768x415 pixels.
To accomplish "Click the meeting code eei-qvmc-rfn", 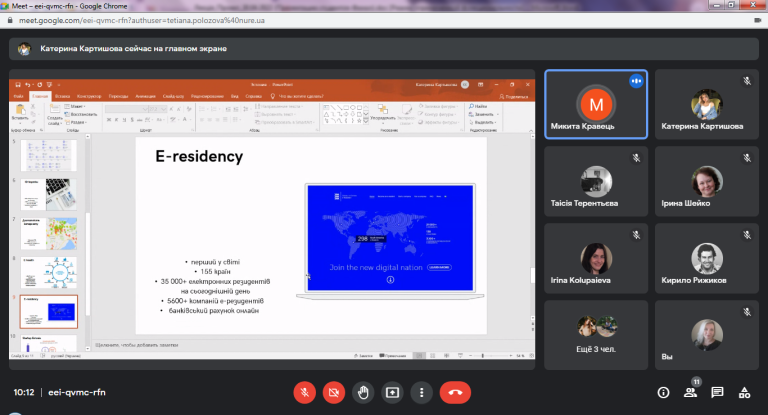I will pyautogui.click(x=77, y=392).
